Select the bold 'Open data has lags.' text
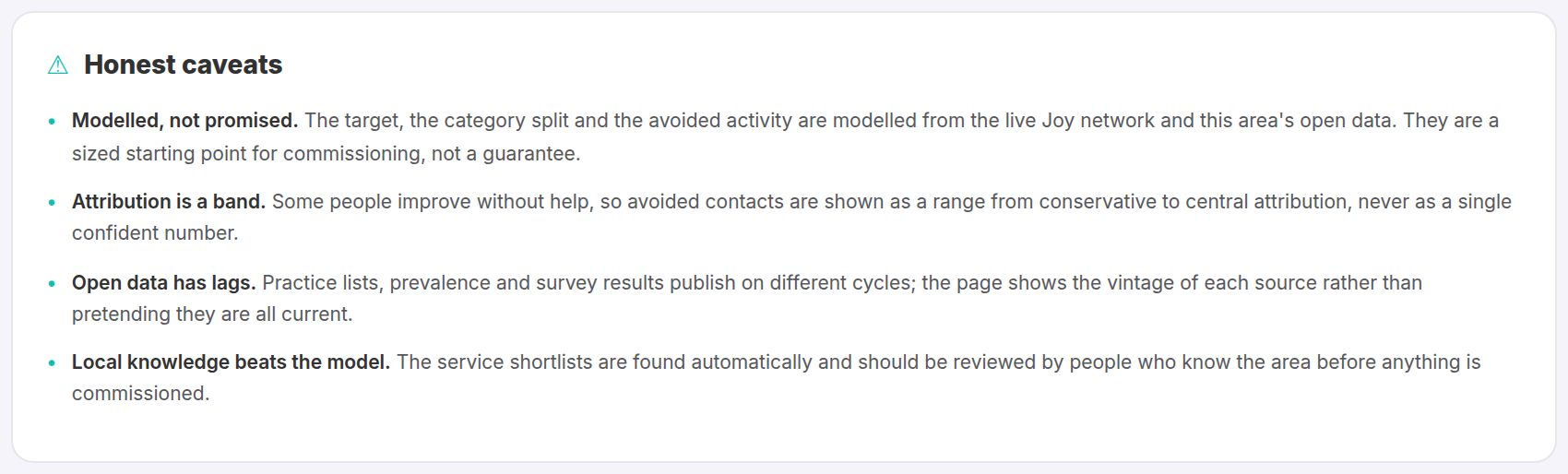The height and width of the screenshot is (474, 1568). (x=164, y=283)
